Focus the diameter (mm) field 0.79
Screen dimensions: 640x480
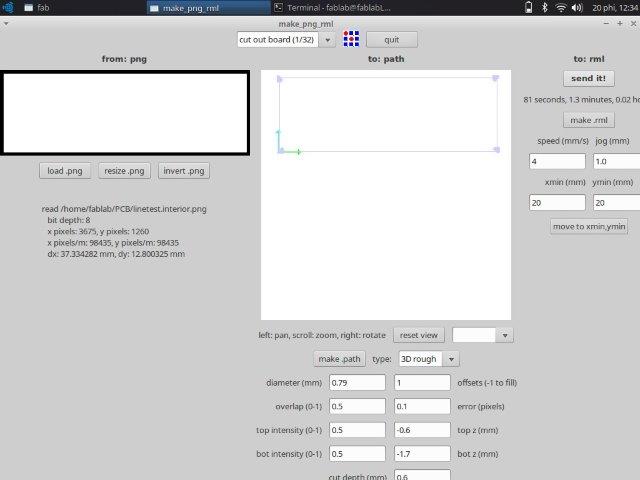[357, 382]
